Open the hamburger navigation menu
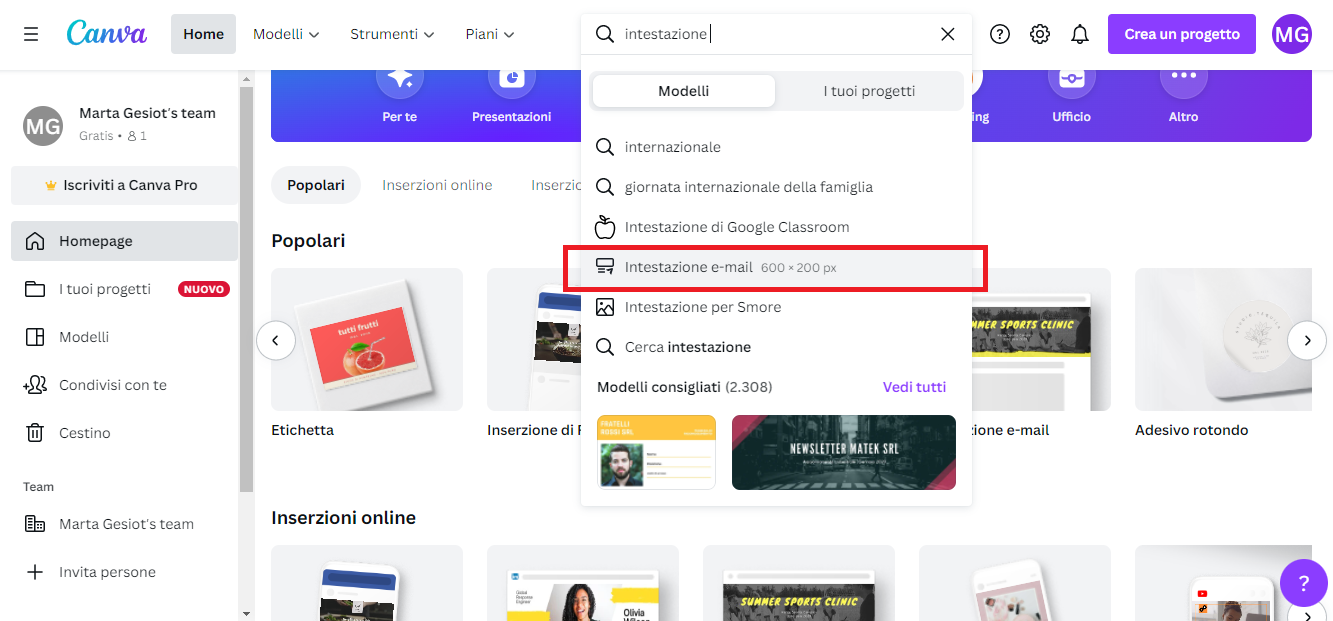The image size is (1333, 621). [30, 33]
